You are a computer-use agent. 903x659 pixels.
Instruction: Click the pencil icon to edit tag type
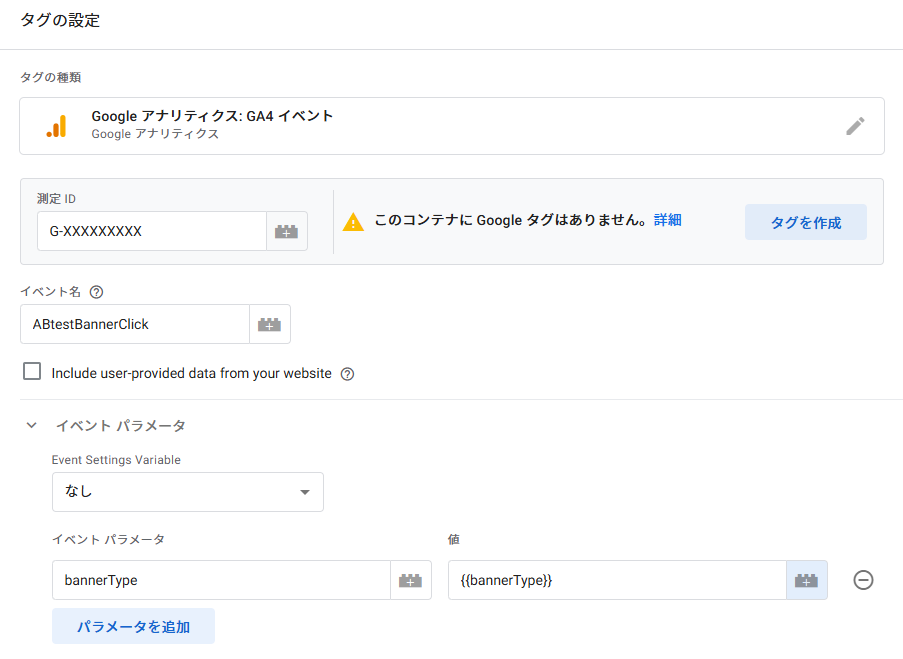tap(855, 126)
